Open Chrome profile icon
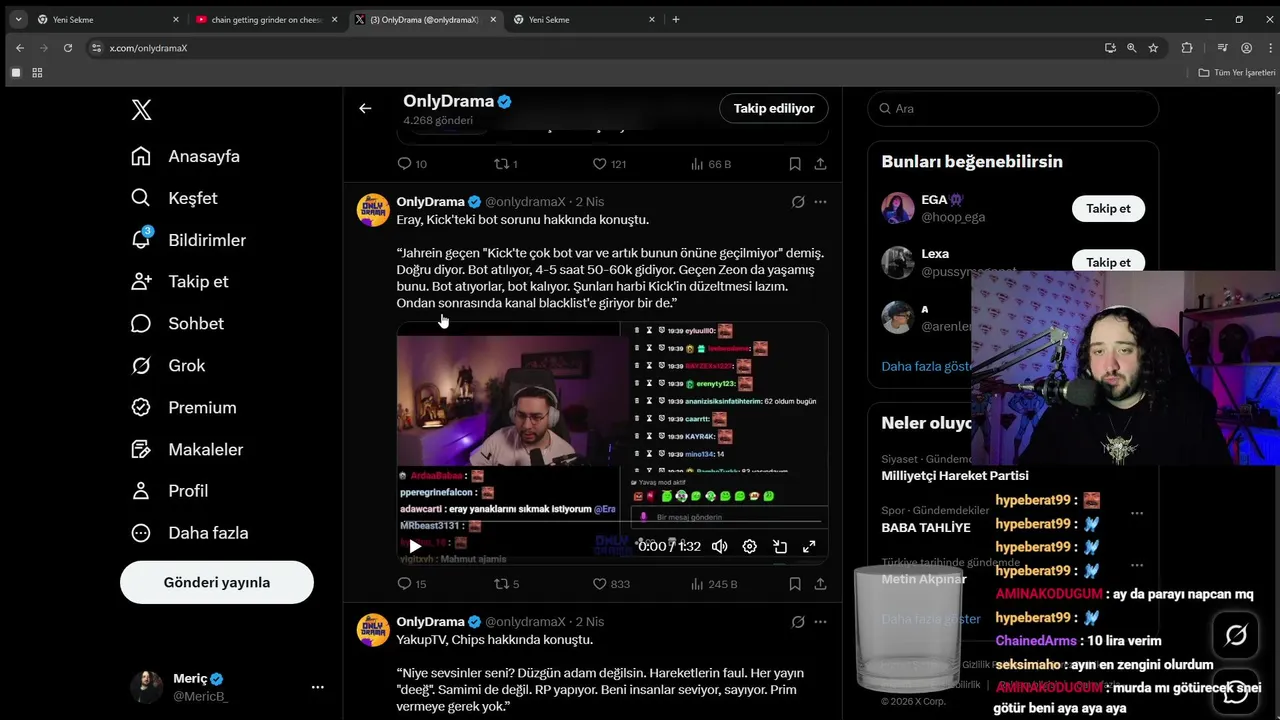The image size is (1280, 720). [1246, 47]
